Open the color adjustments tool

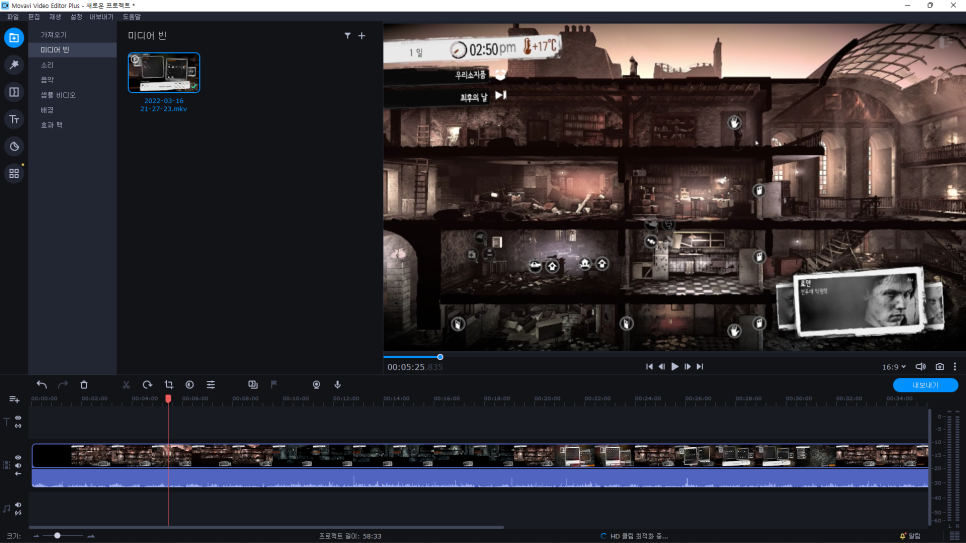coord(190,385)
